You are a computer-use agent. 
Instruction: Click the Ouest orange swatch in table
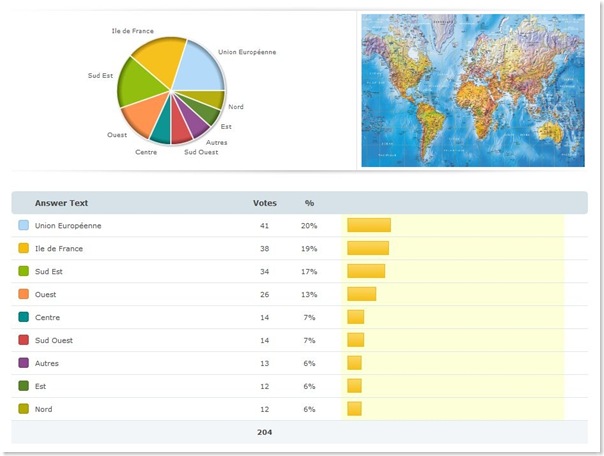[23, 294]
